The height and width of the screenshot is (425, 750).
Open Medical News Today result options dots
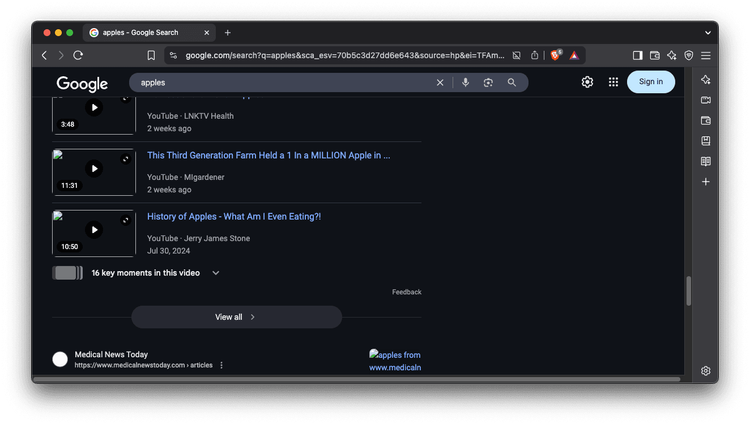[221, 365]
